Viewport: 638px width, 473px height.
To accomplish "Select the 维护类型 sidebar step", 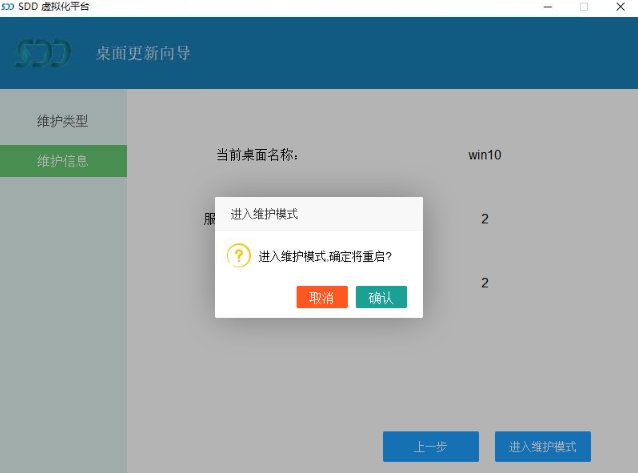I will [x=63, y=121].
